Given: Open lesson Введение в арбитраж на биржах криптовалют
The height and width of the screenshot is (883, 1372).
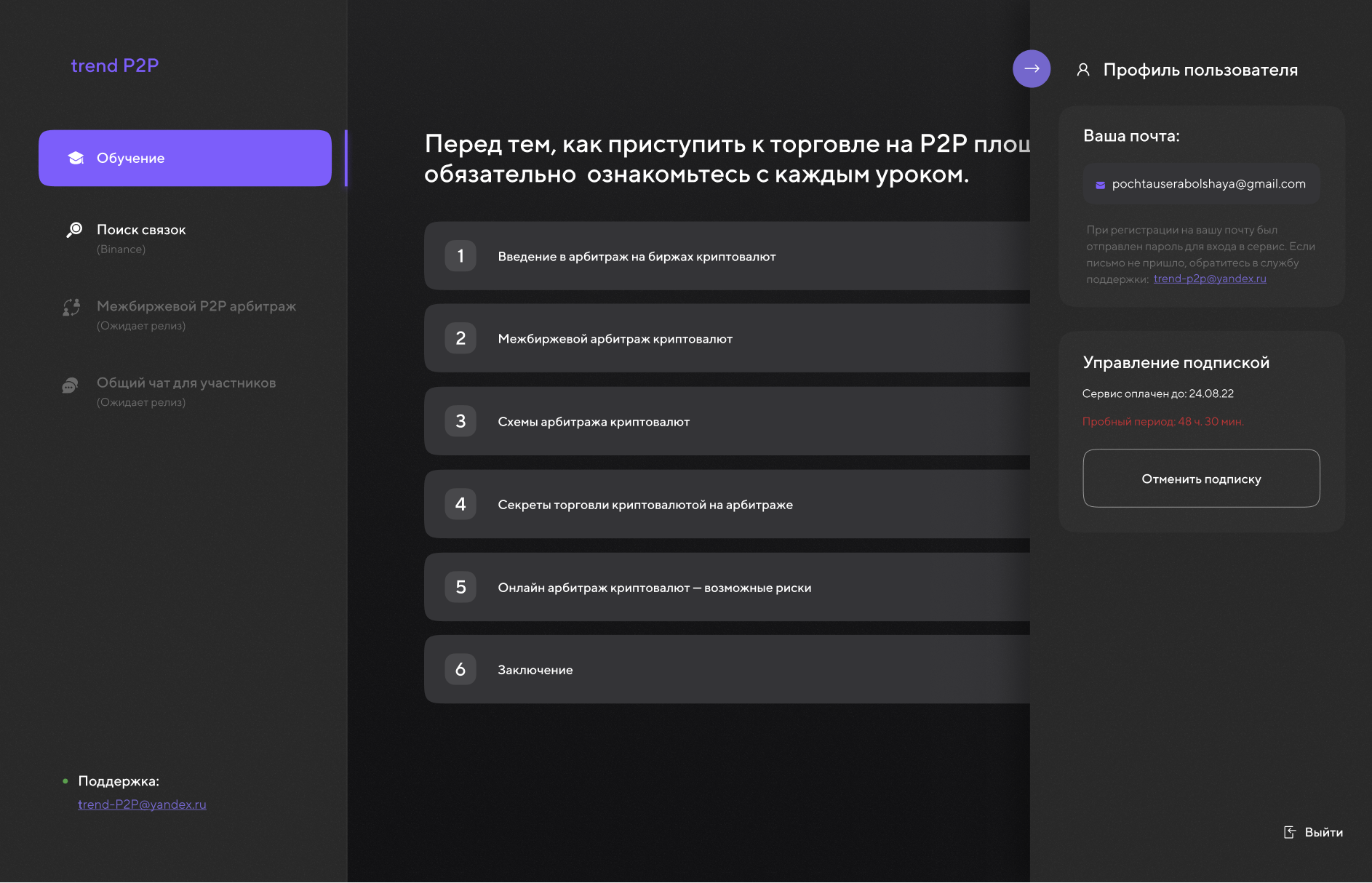Looking at the screenshot, I should click(x=727, y=256).
